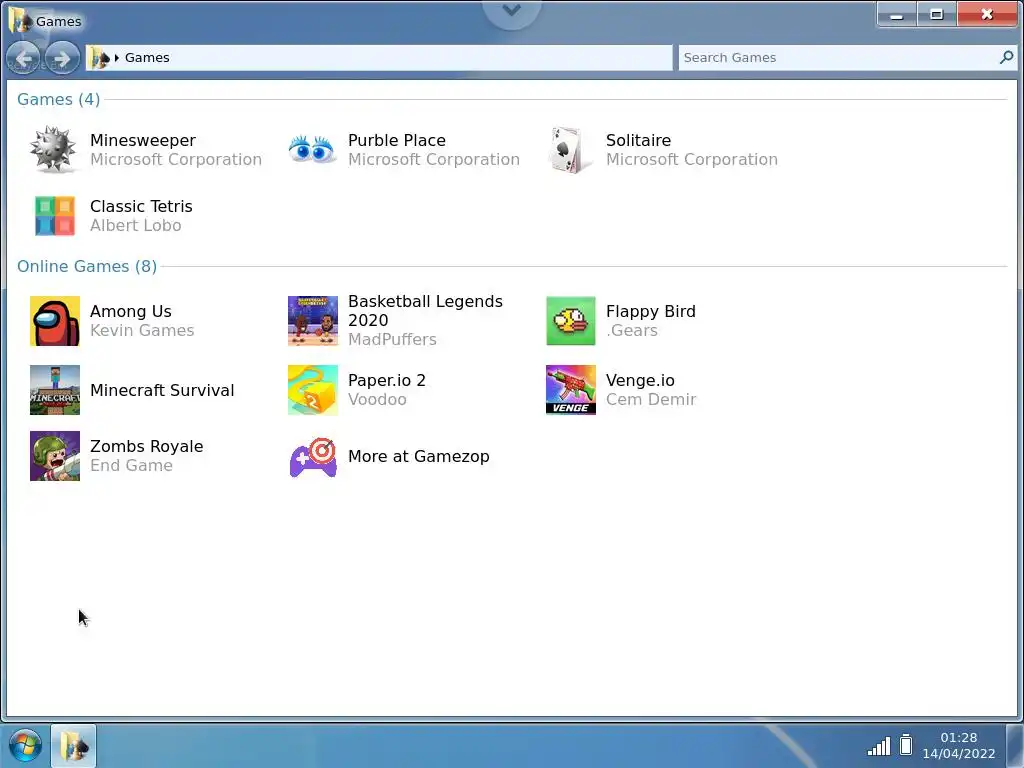Open the Minecraft Survival icon
The width and height of the screenshot is (1024, 768).
coord(55,390)
